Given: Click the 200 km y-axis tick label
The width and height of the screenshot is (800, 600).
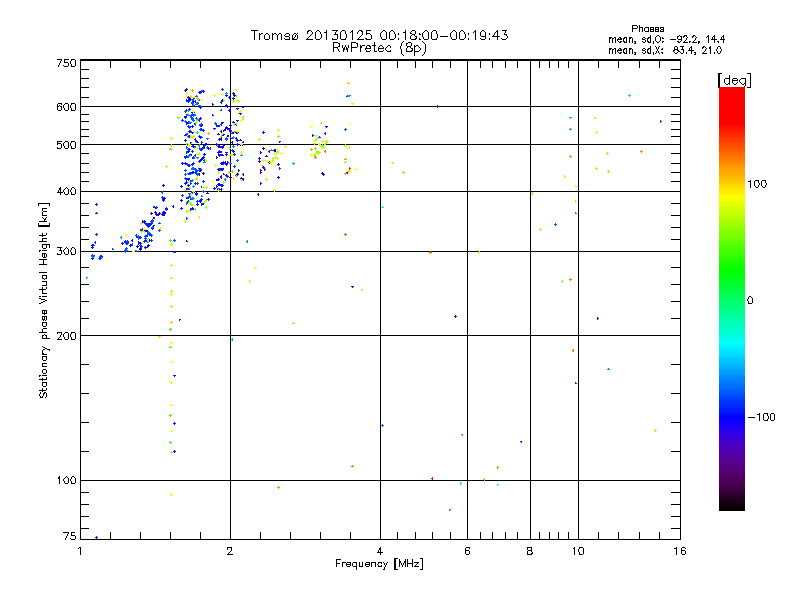Looking at the screenshot, I should [x=66, y=336].
